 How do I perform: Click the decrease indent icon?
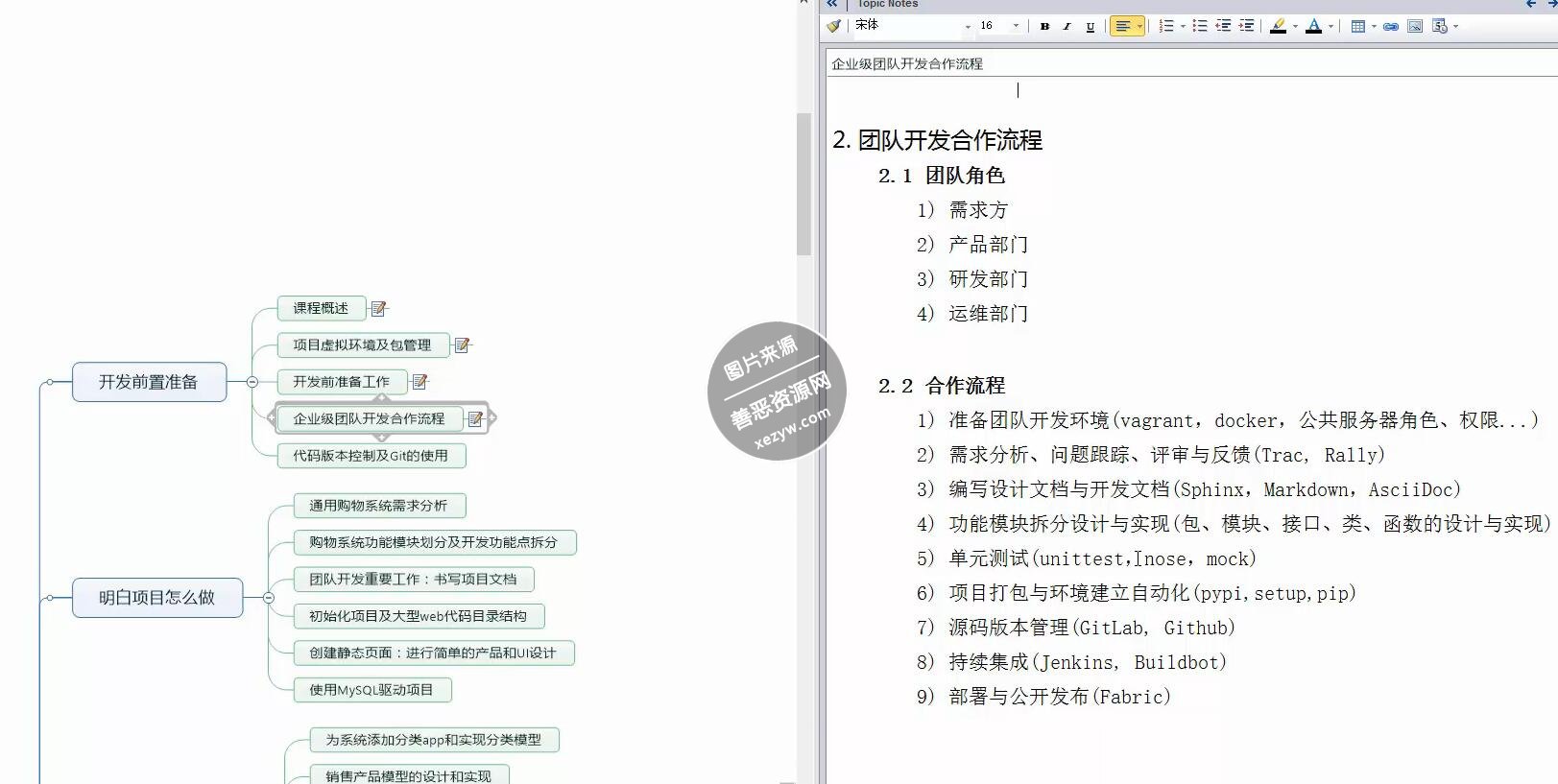coord(1223,27)
